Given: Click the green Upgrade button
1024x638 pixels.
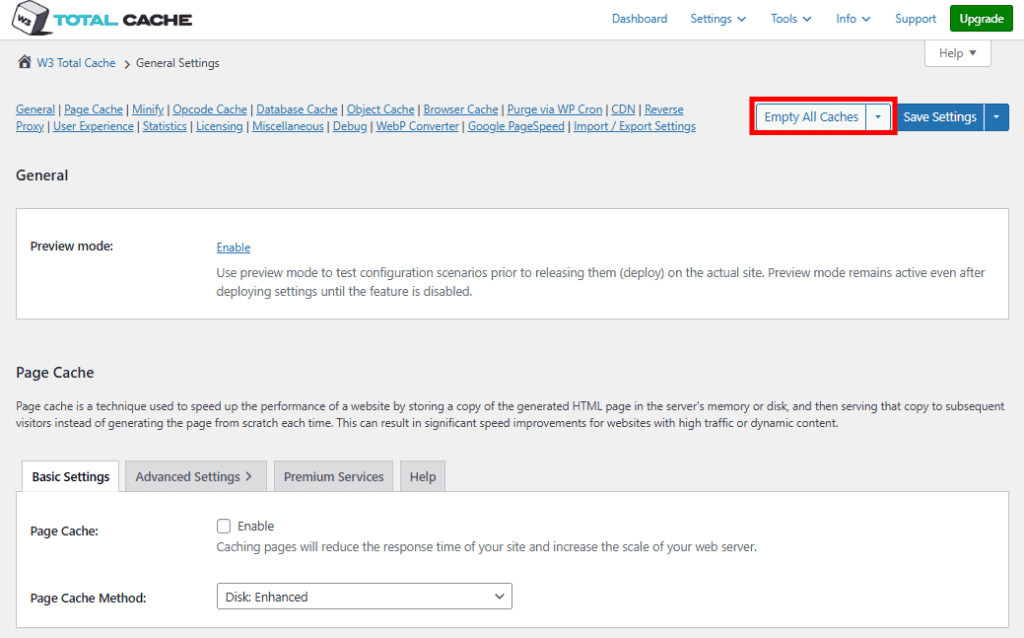Looking at the screenshot, I should click(981, 18).
